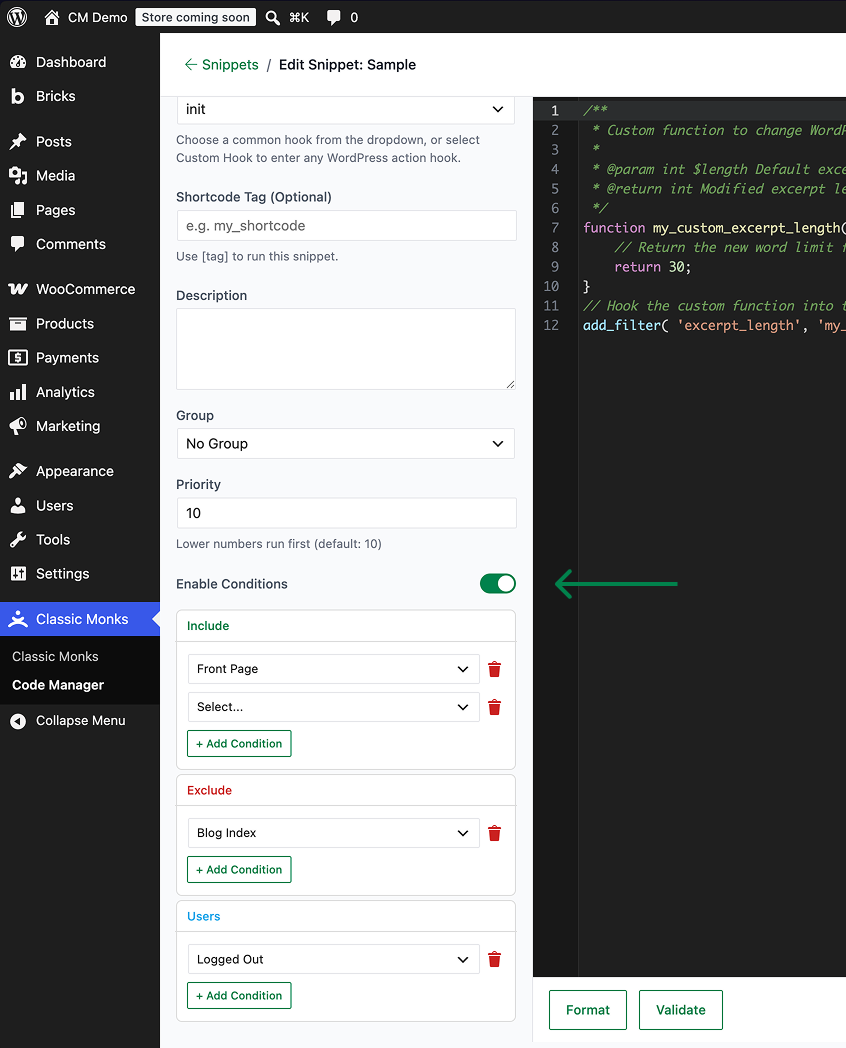
Task: Delete the Logged Out user condition
Action: [495, 959]
